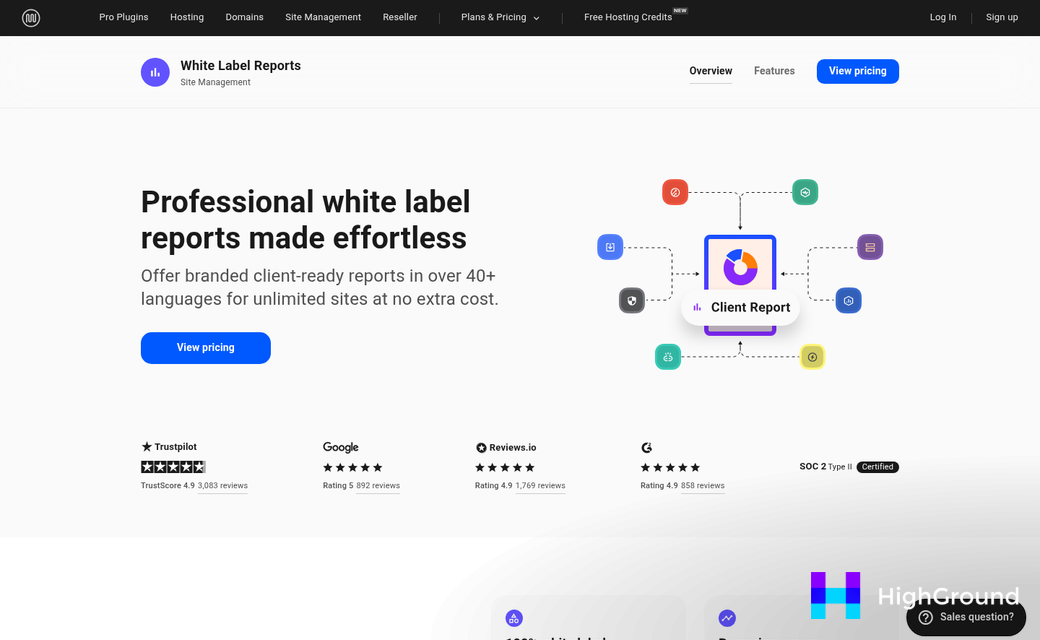Open the blue download icon
The image size is (1040, 640).
point(610,246)
